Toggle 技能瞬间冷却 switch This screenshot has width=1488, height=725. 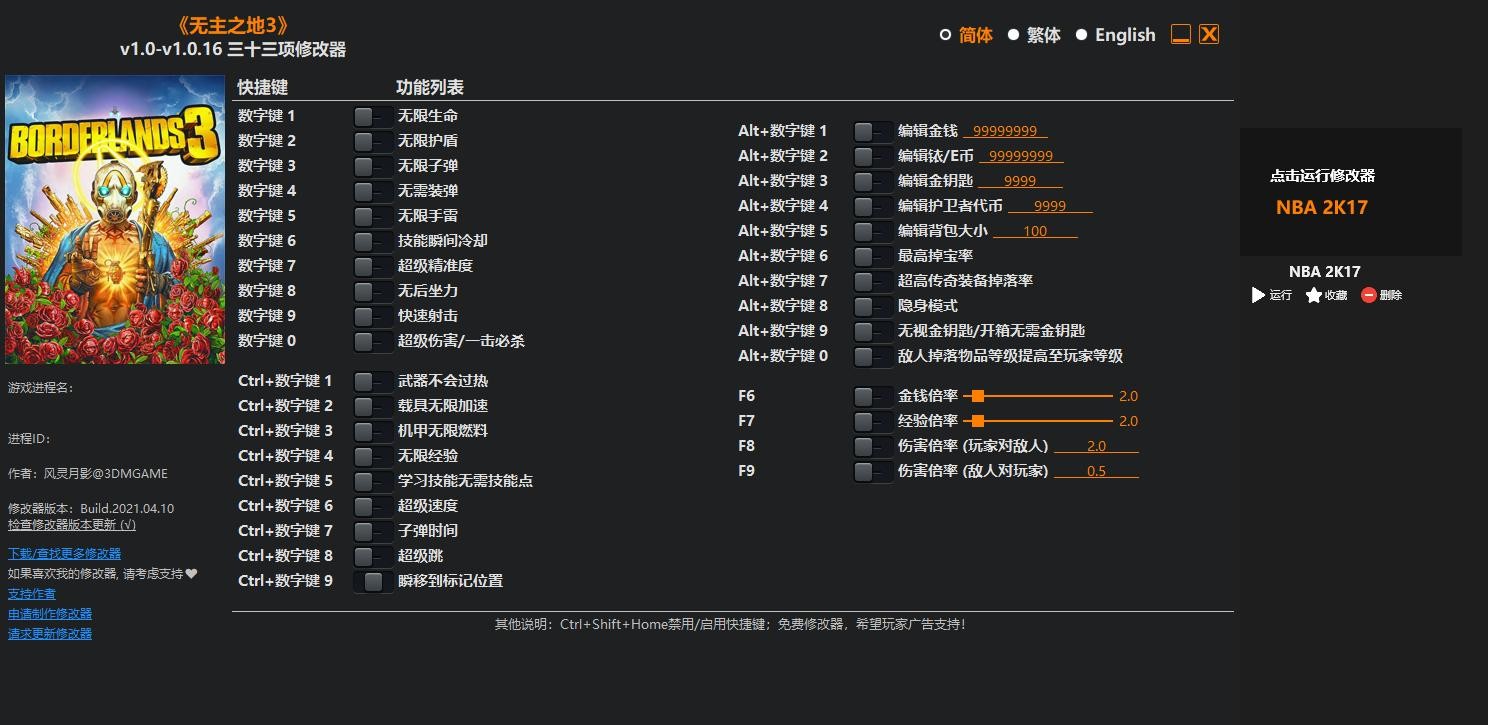[x=372, y=241]
